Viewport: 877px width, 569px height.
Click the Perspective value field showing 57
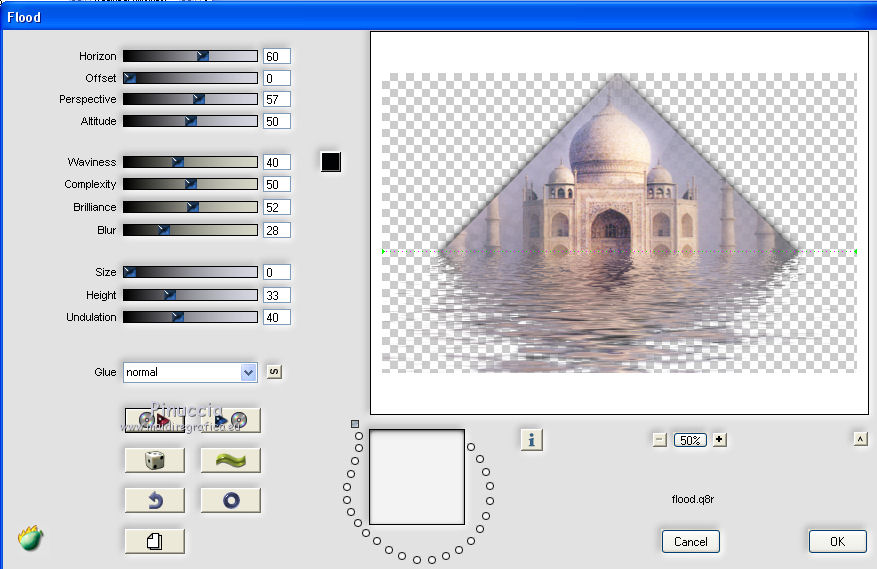(x=277, y=99)
